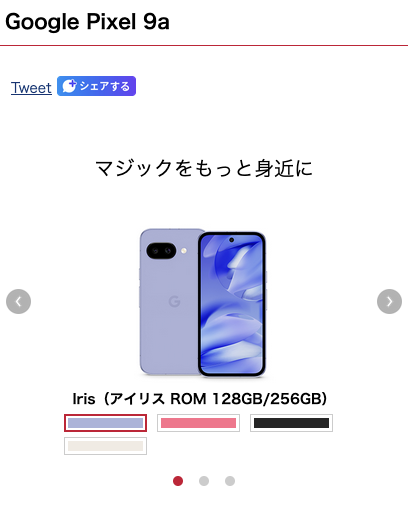The width and height of the screenshot is (408, 513).
Task: Click the front camera punch hole on screen
Action: coord(232,240)
